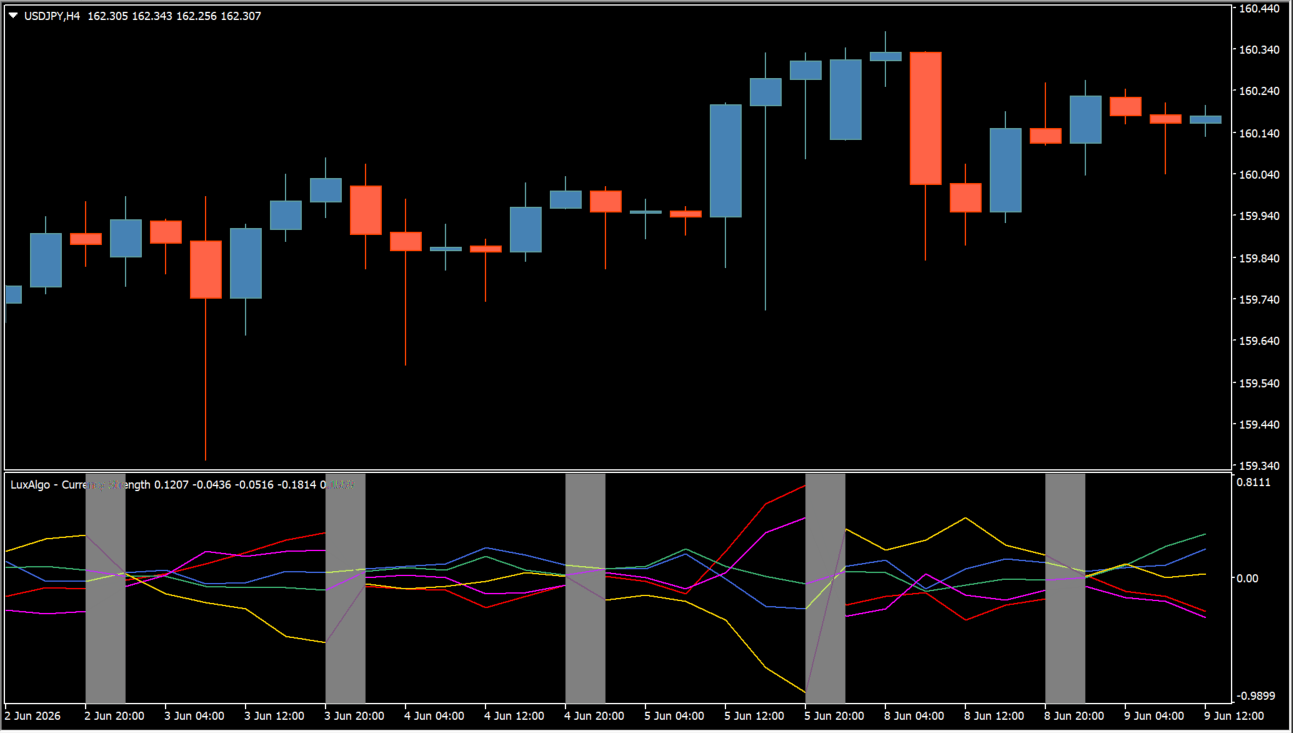The width and height of the screenshot is (1293, 733).
Task: Click the USDJPY,H4 symbol label
Action: [x=52, y=16]
